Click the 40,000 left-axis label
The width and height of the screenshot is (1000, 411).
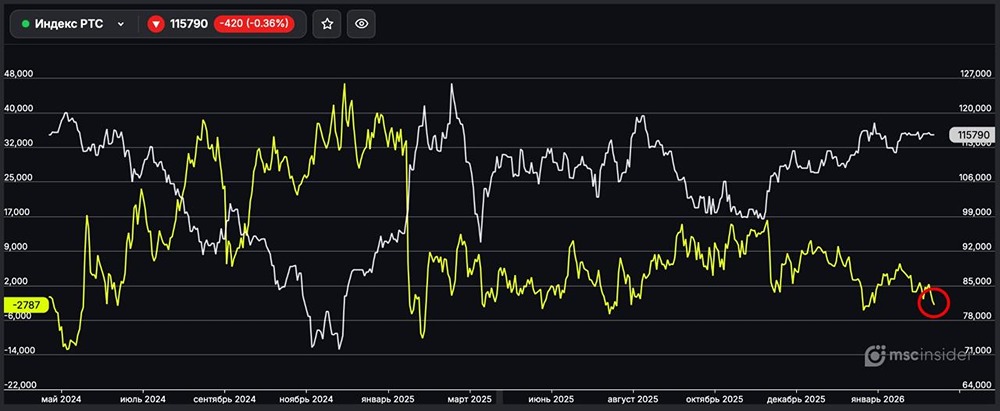tap(19, 109)
